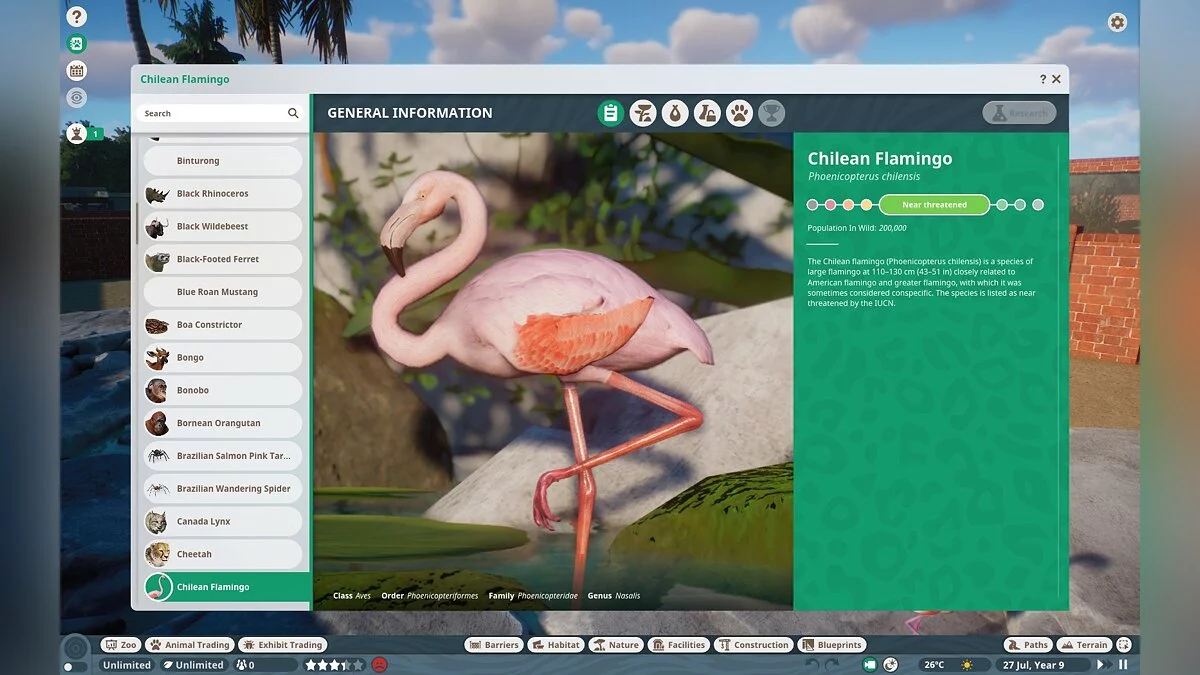Open the enrichment requirements icon
The image size is (1200, 675).
pos(707,113)
